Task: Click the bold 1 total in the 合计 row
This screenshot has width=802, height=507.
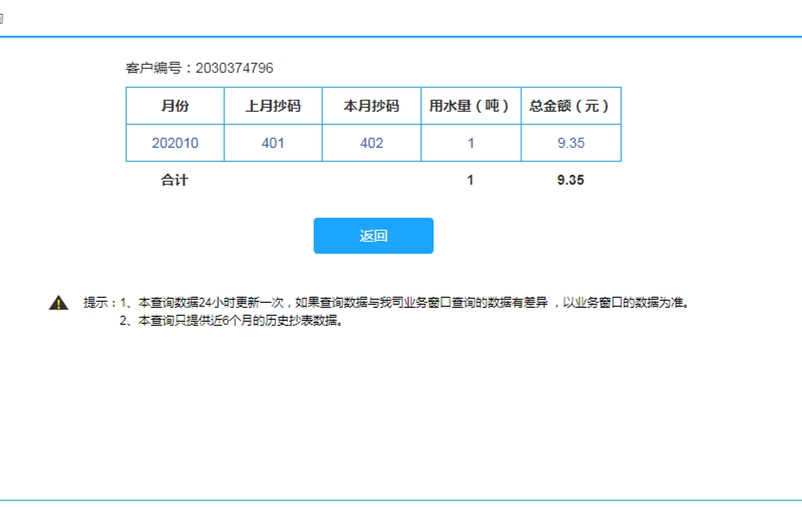Action: [x=470, y=180]
